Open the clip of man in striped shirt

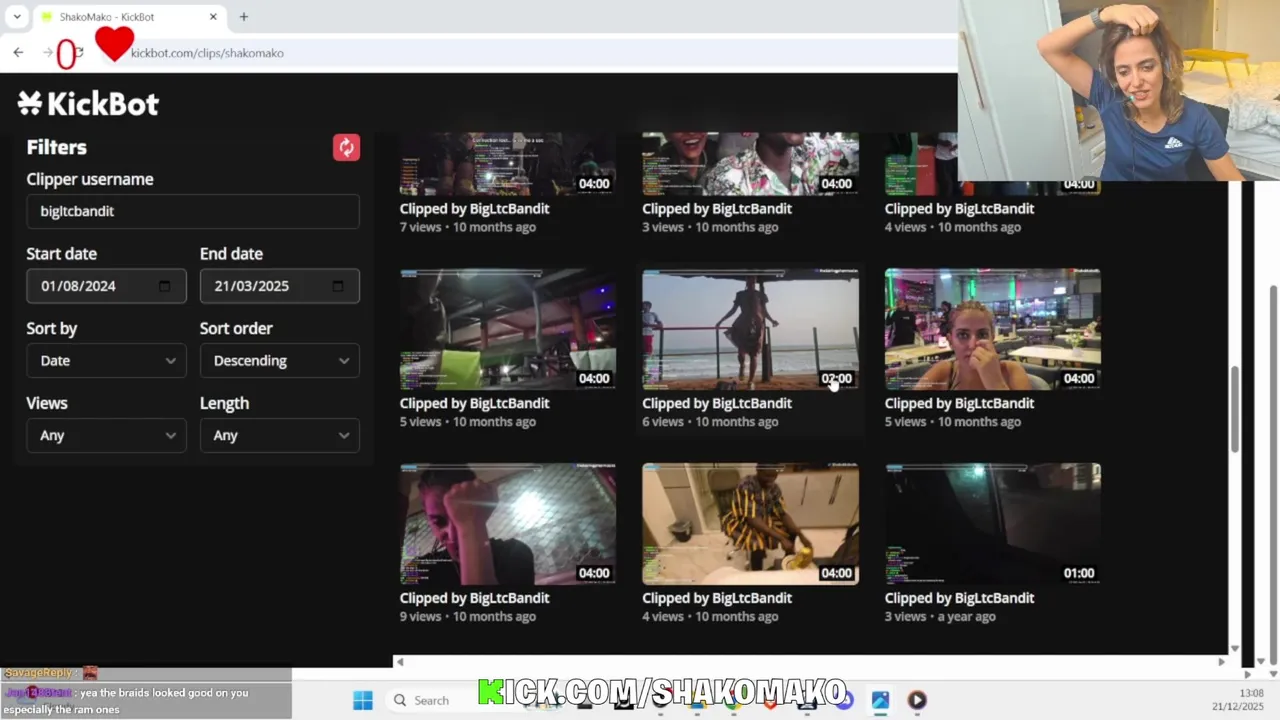pyautogui.click(x=750, y=524)
